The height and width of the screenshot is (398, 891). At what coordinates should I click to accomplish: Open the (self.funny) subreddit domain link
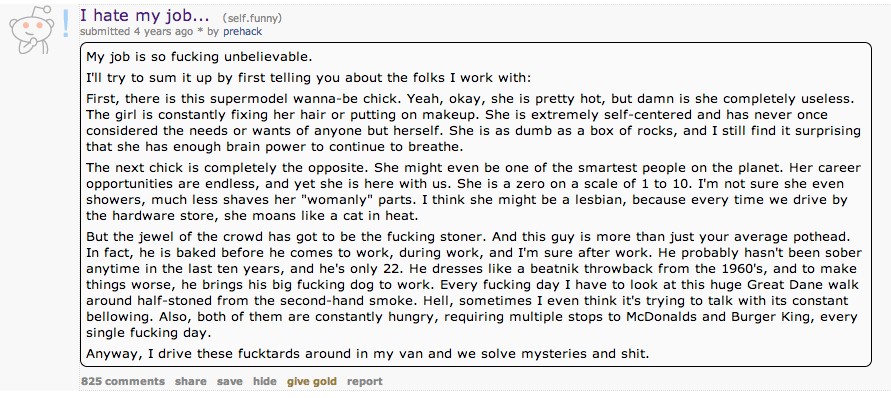252,18
